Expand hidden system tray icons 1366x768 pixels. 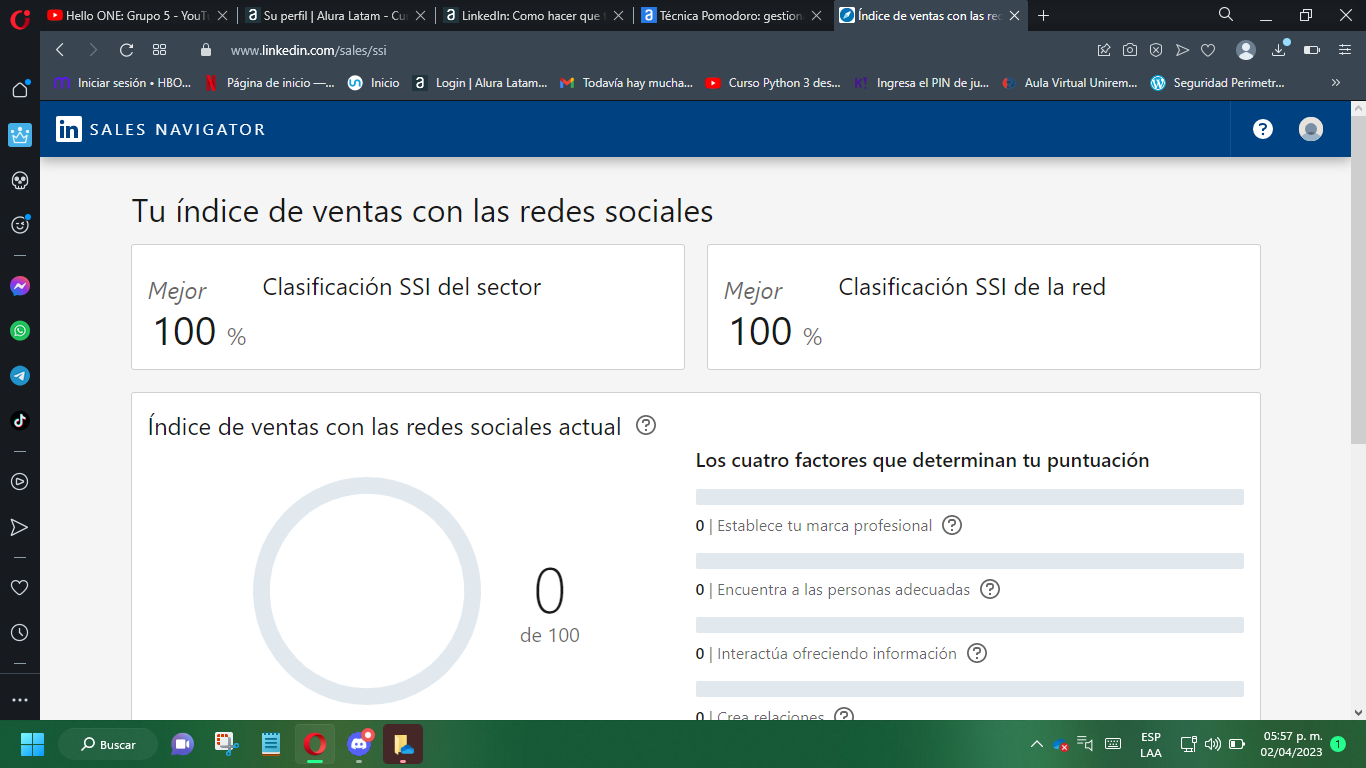pyautogui.click(x=1036, y=744)
